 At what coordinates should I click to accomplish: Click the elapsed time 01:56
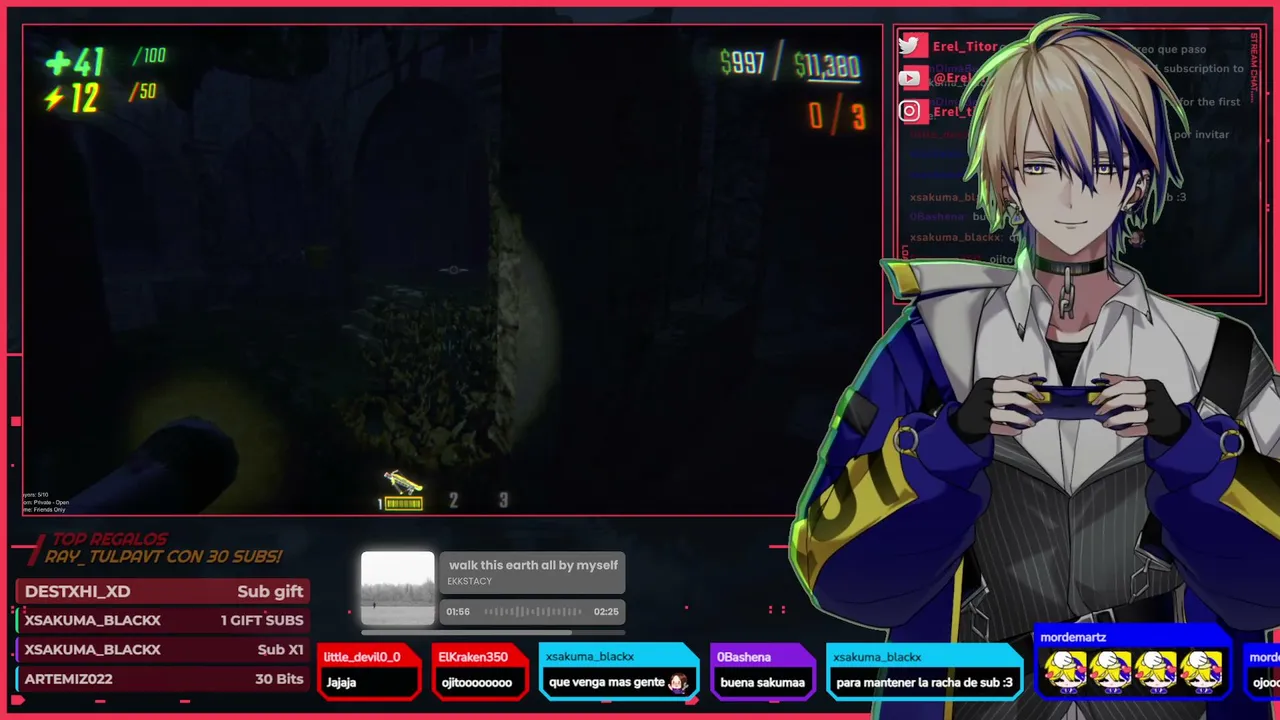(x=458, y=612)
